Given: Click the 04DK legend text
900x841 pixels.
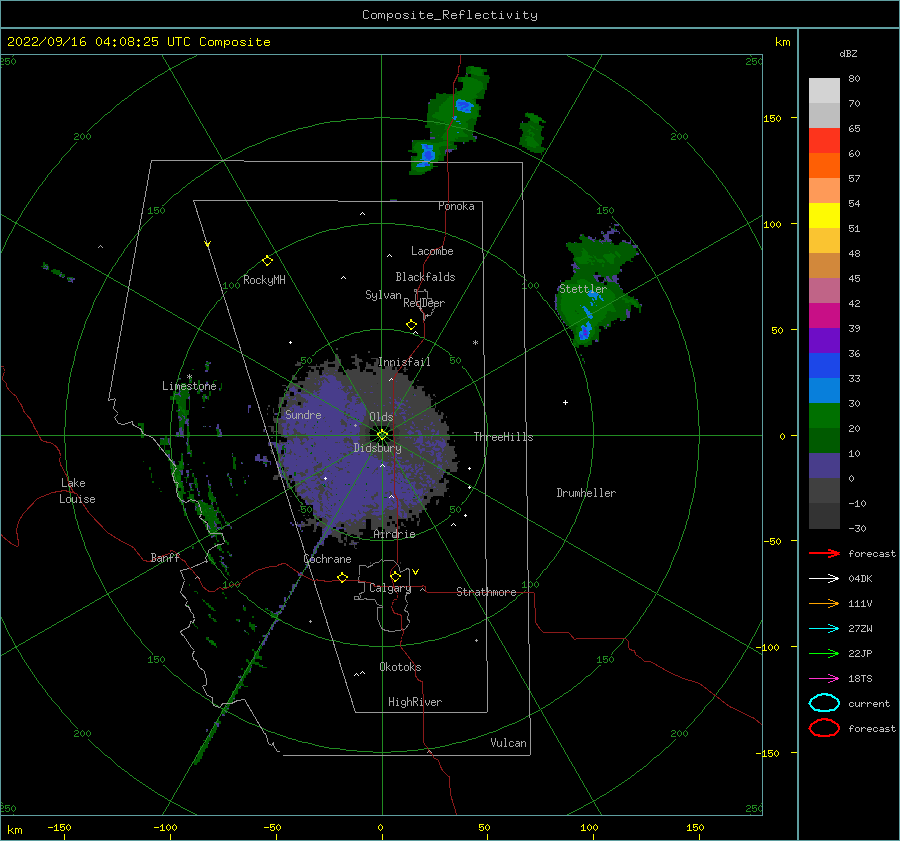Looking at the screenshot, I should [860, 579].
